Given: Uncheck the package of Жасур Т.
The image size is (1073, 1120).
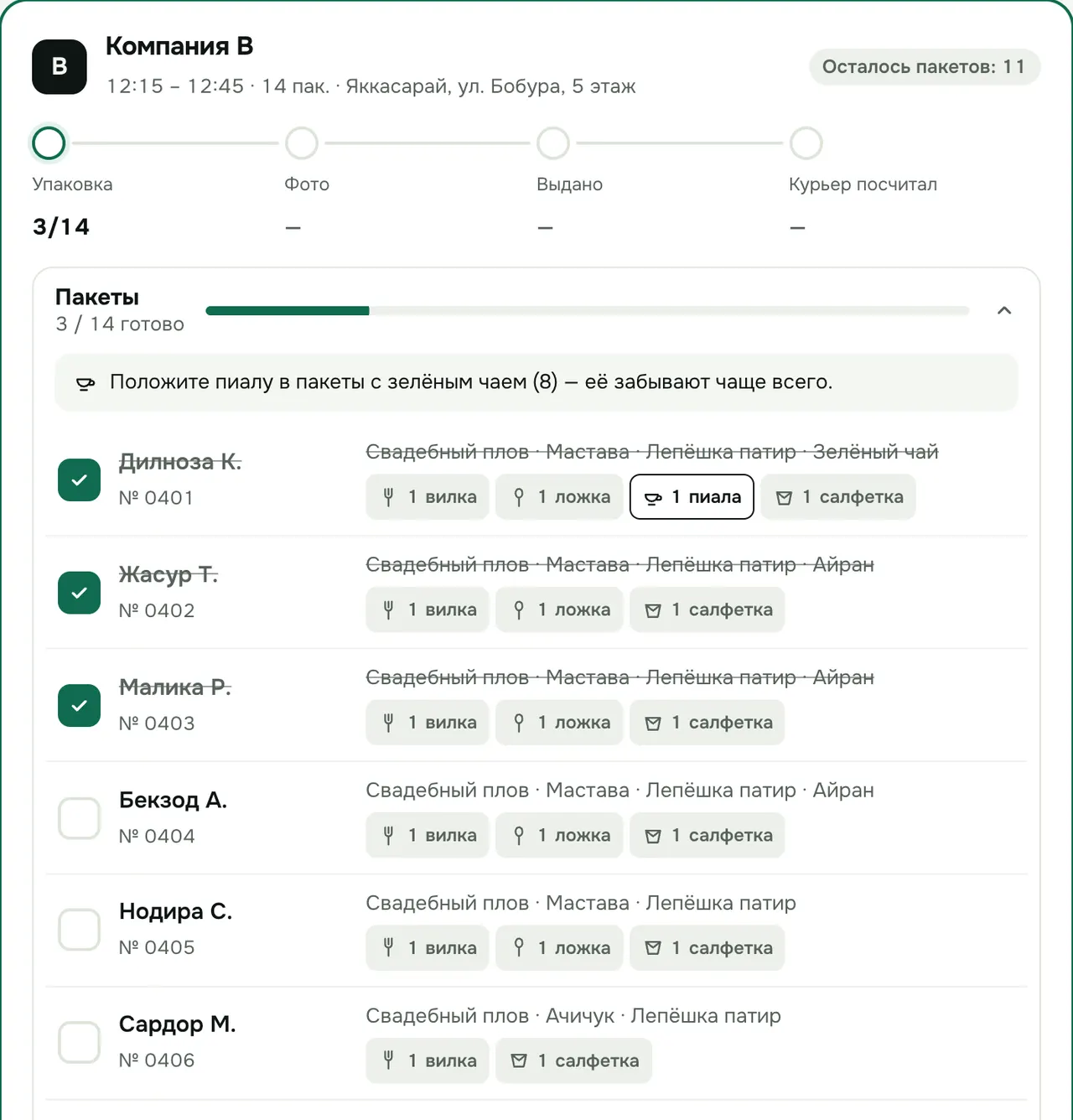Looking at the screenshot, I should click(80, 593).
